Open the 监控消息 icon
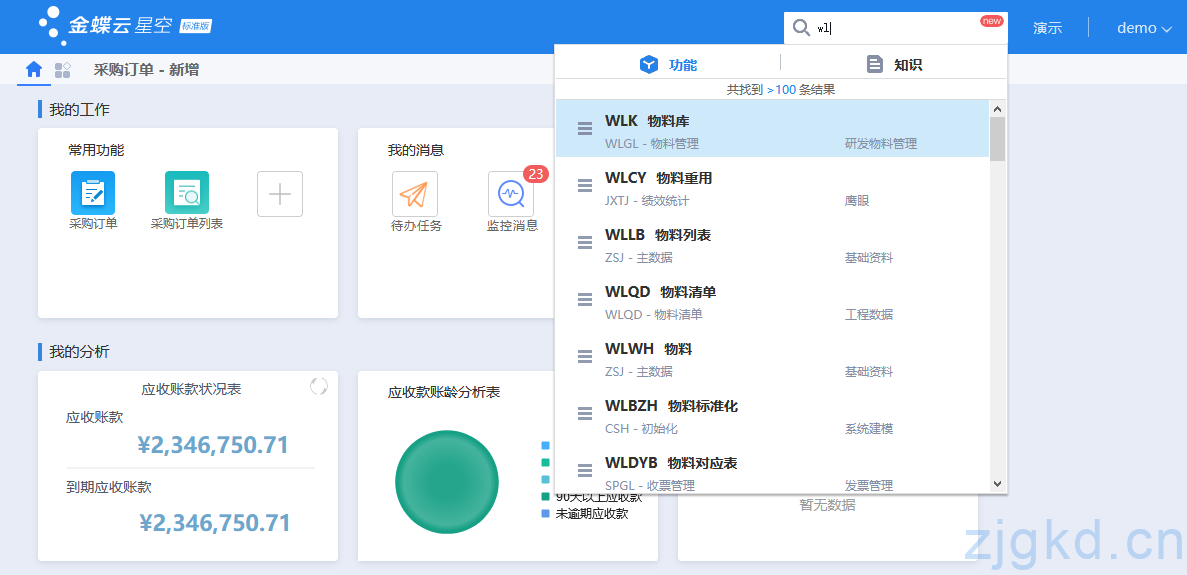The height and width of the screenshot is (575, 1187). click(x=511, y=193)
